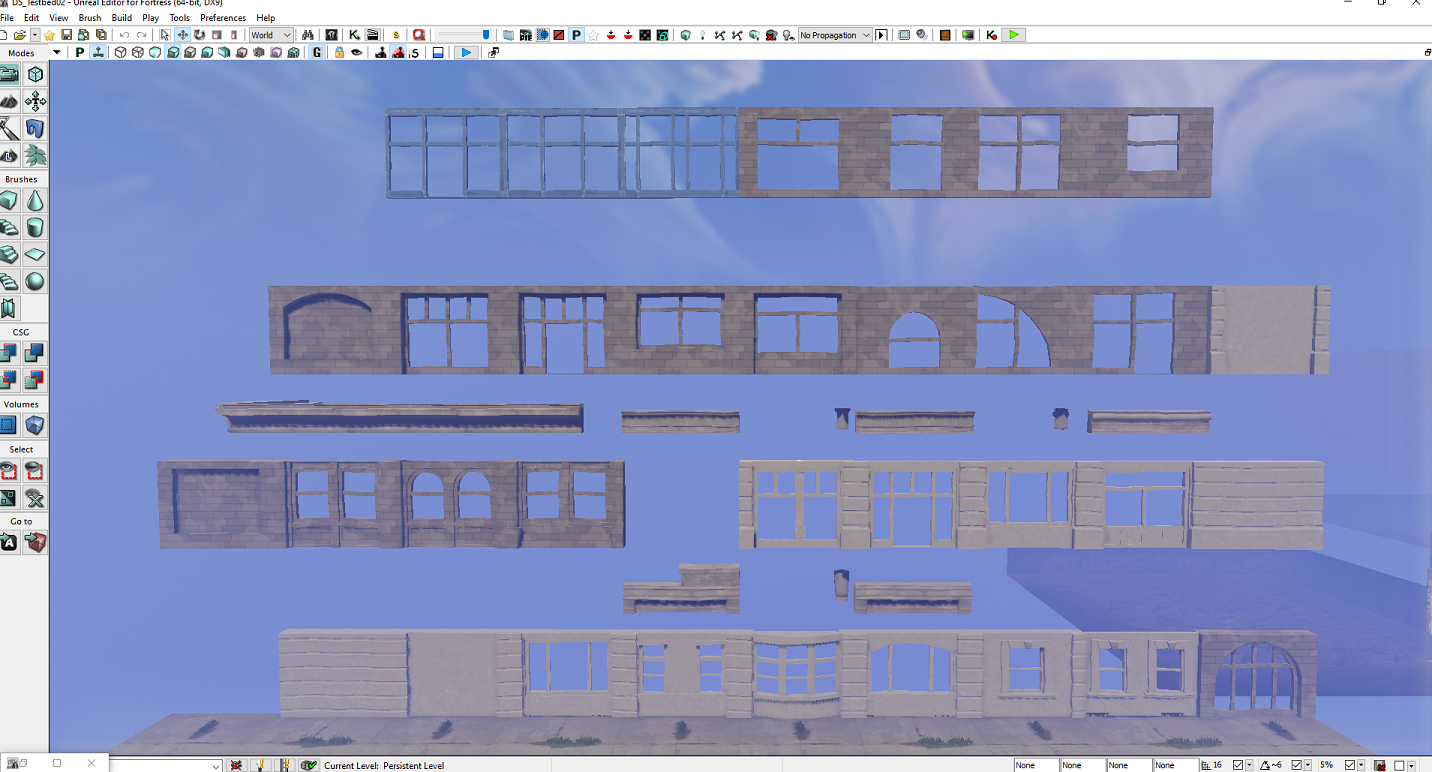The image size is (1432, 772).
Task: Go to selected actor icon
Action: (9, 543)
